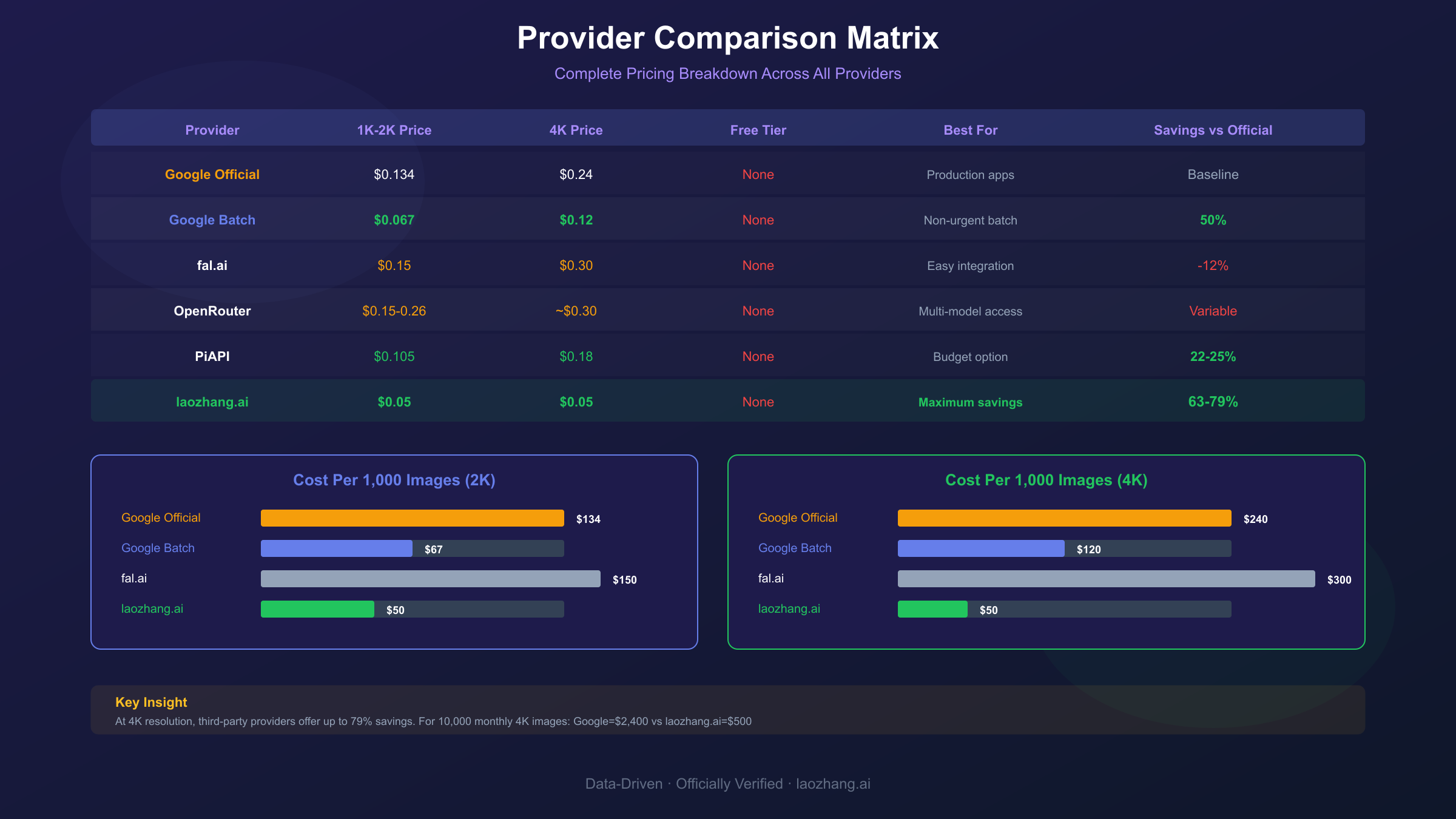Click the Provider Comparison Matrix title
This screenshot has height=819, width=1456.
[727, 38]
